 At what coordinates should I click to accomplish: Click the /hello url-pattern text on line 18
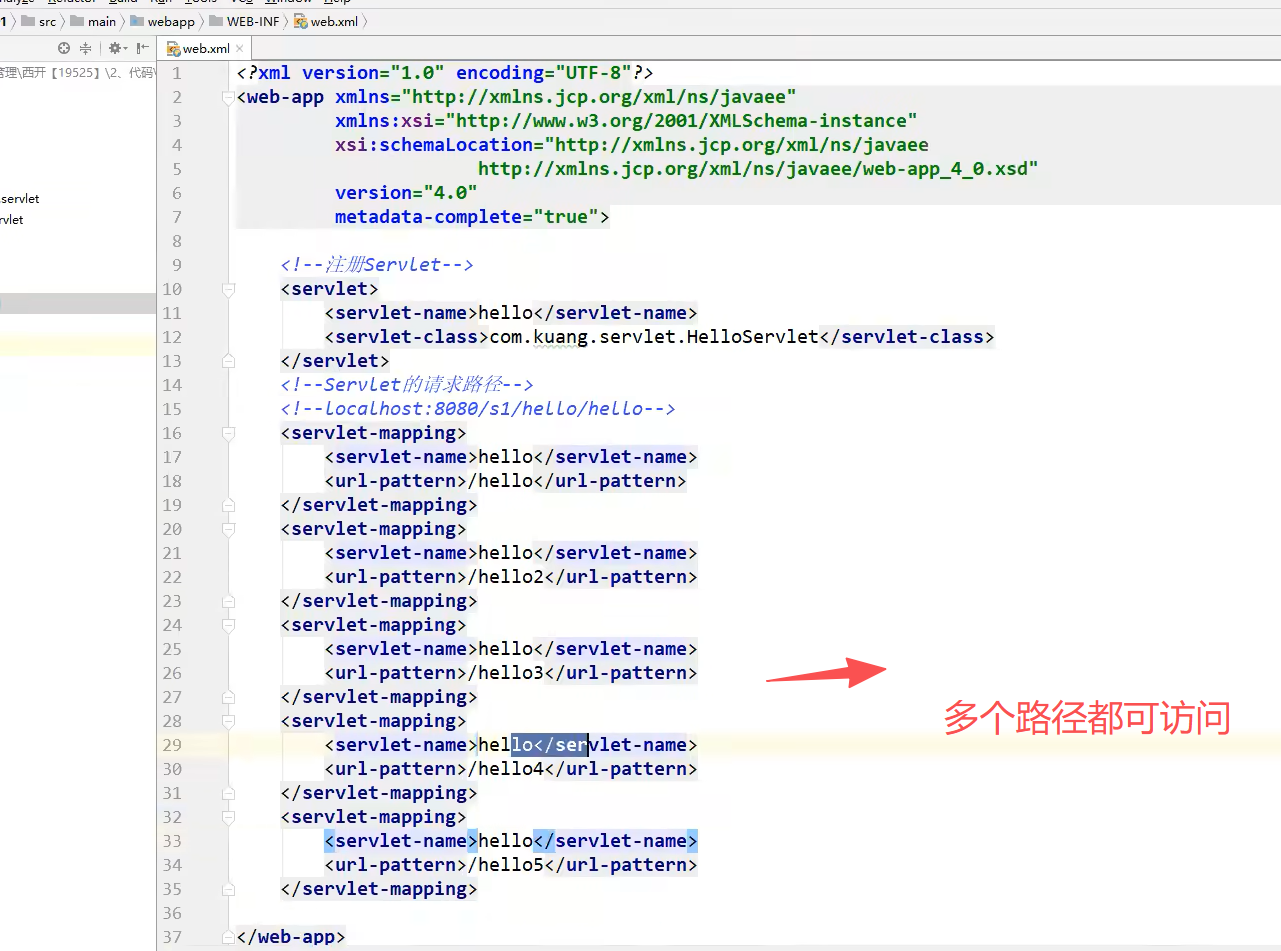coord(500,481)
